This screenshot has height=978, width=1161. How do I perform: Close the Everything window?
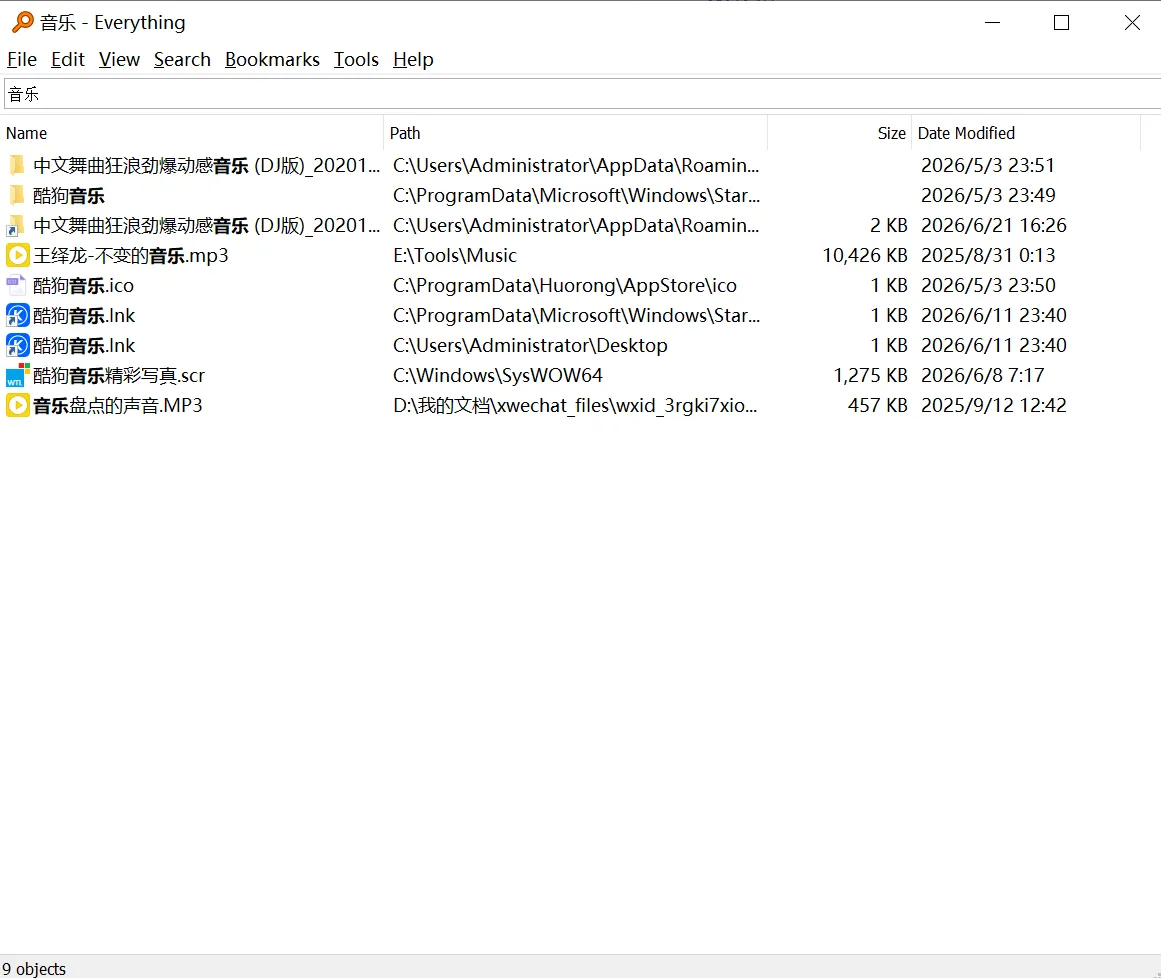pos(1132,23)
